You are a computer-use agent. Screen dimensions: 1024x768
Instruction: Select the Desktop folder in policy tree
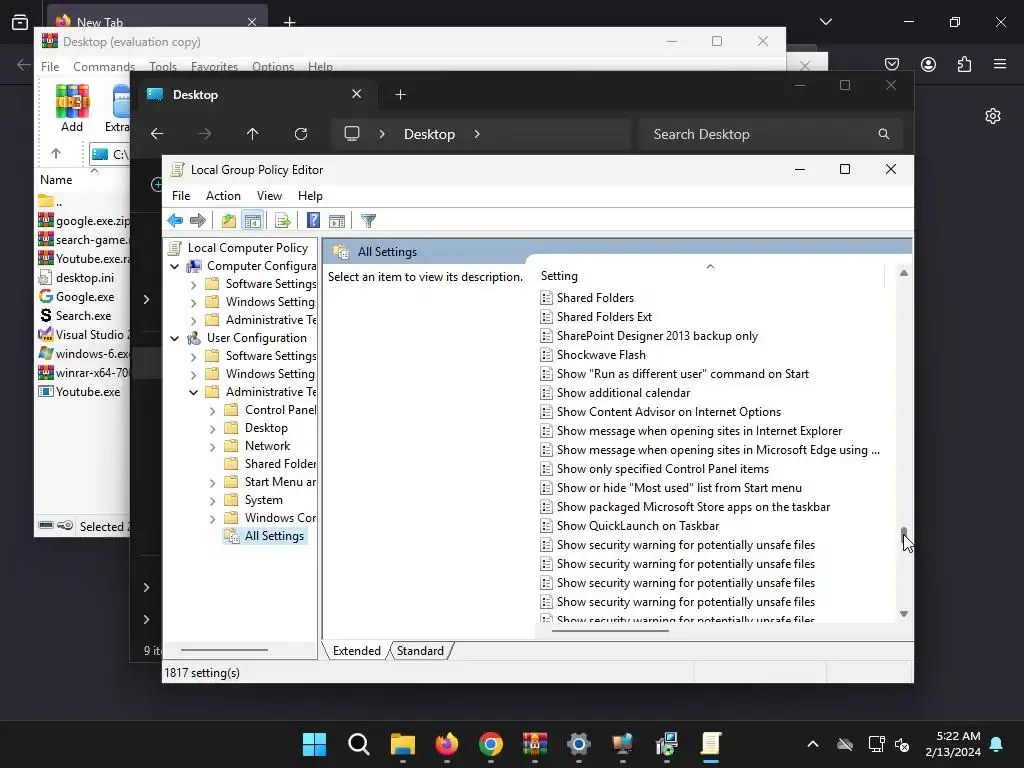pyautogui.click(x=266, y=428)
